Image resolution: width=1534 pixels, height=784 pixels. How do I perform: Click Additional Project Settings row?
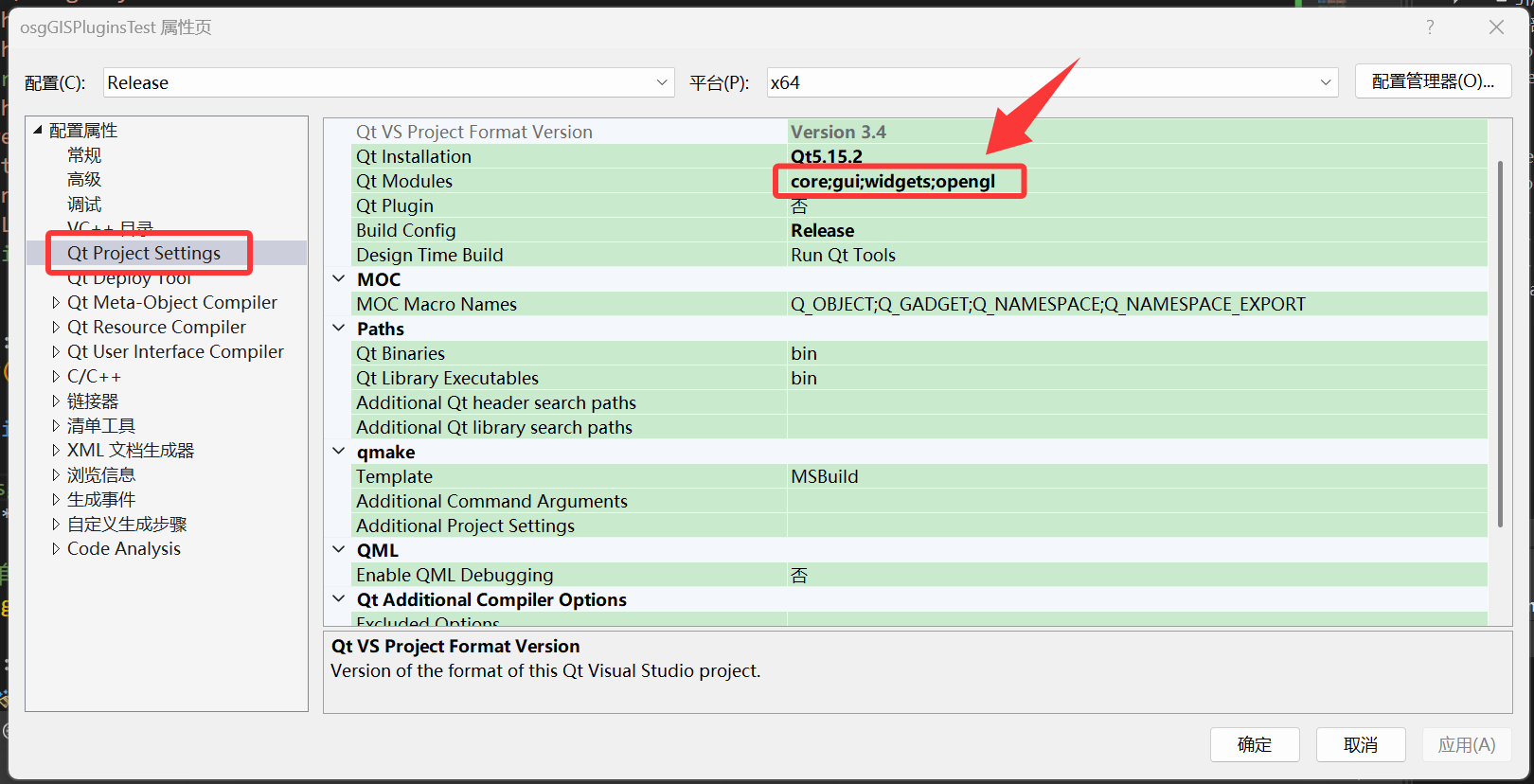tap(919, 526)
